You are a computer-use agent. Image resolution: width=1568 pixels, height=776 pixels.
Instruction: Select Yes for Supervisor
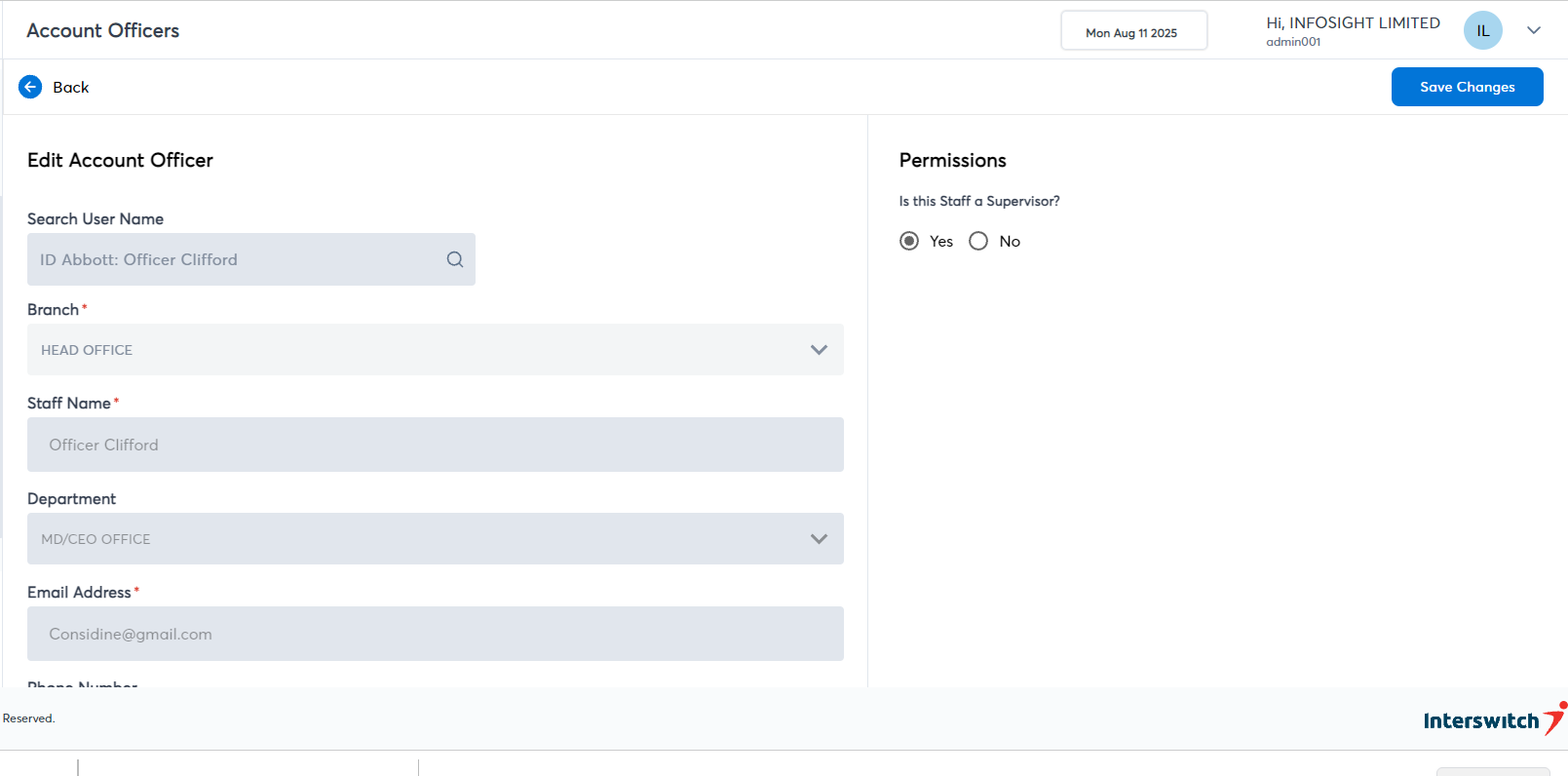pos(909,241)
